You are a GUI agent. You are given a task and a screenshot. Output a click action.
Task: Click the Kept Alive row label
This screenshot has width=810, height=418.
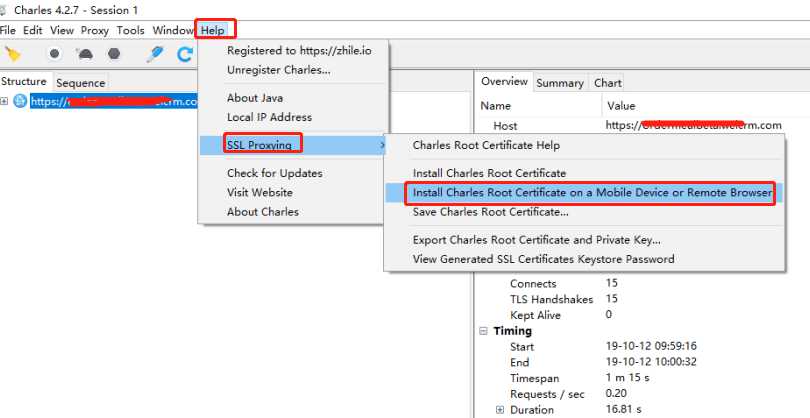(x=535, y=315)
